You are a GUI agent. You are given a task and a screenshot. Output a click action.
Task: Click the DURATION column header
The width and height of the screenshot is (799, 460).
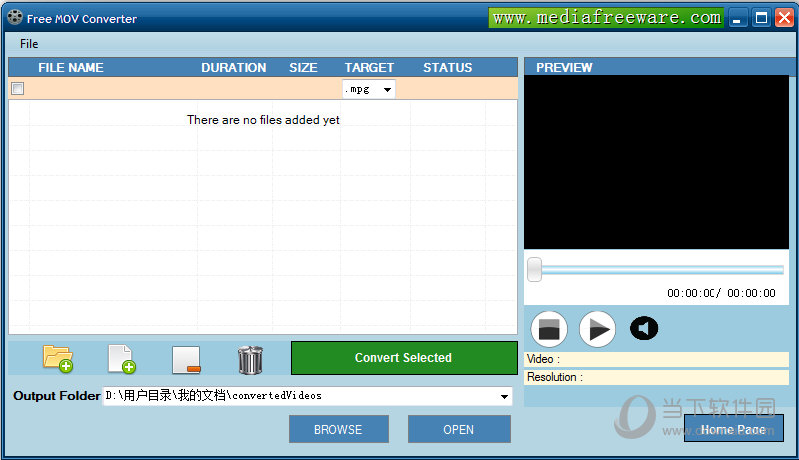point(234,68)
